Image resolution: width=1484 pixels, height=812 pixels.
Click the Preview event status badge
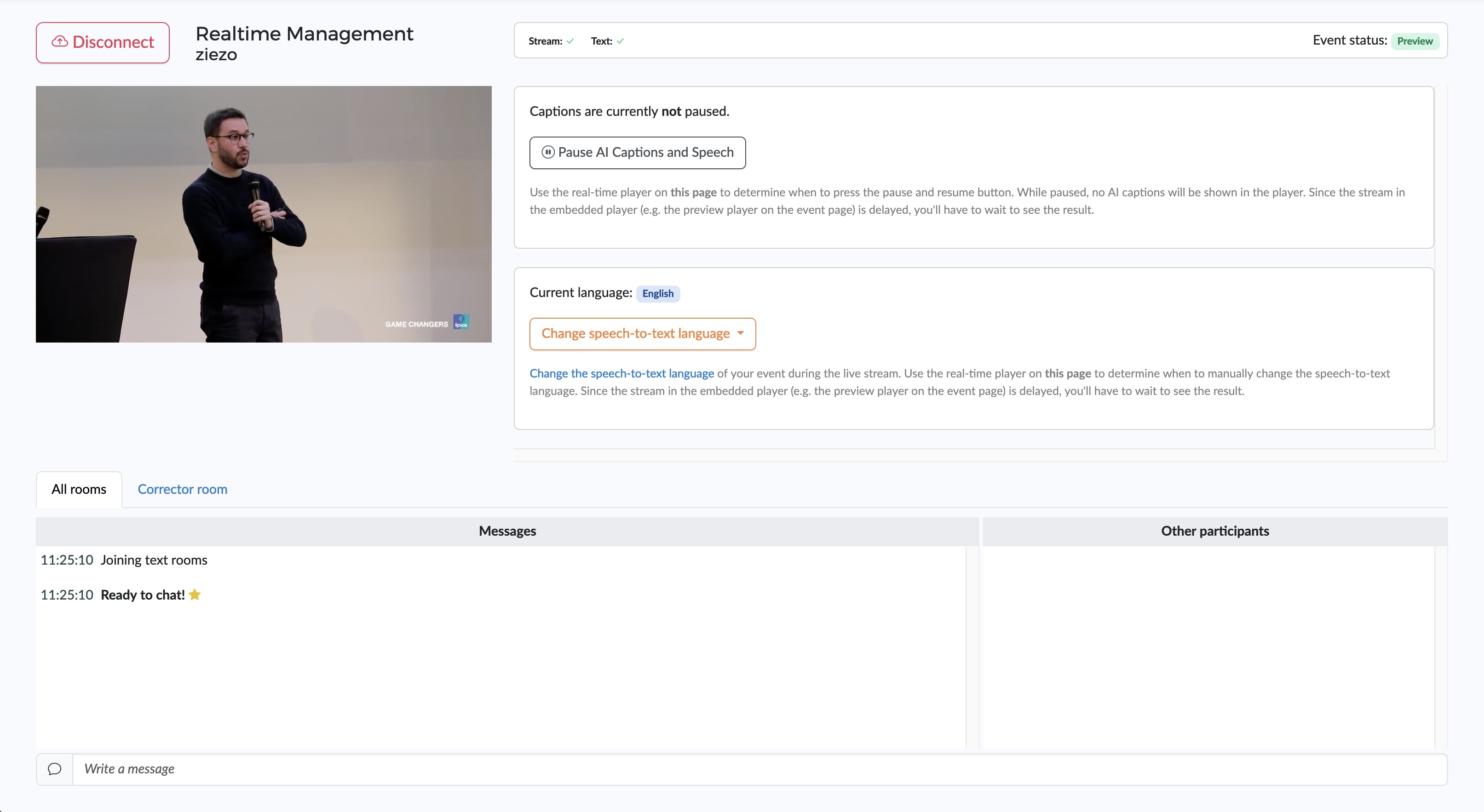coord(1415,41)
